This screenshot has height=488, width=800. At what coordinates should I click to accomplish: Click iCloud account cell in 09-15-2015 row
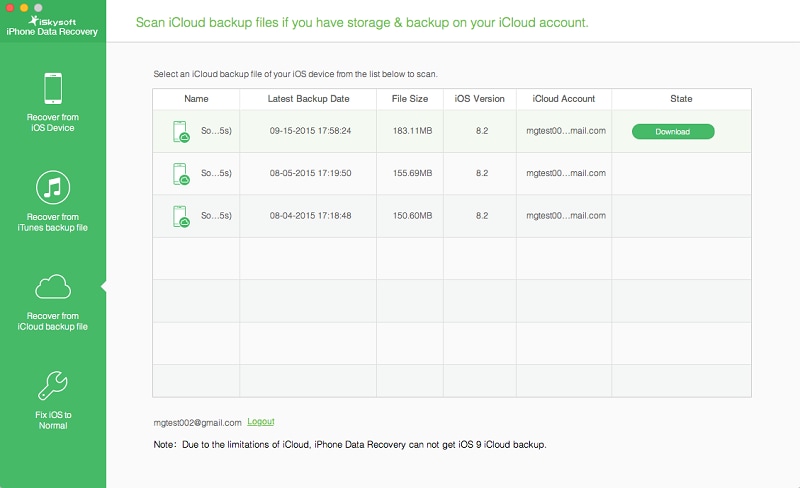(x=566, y=131)
